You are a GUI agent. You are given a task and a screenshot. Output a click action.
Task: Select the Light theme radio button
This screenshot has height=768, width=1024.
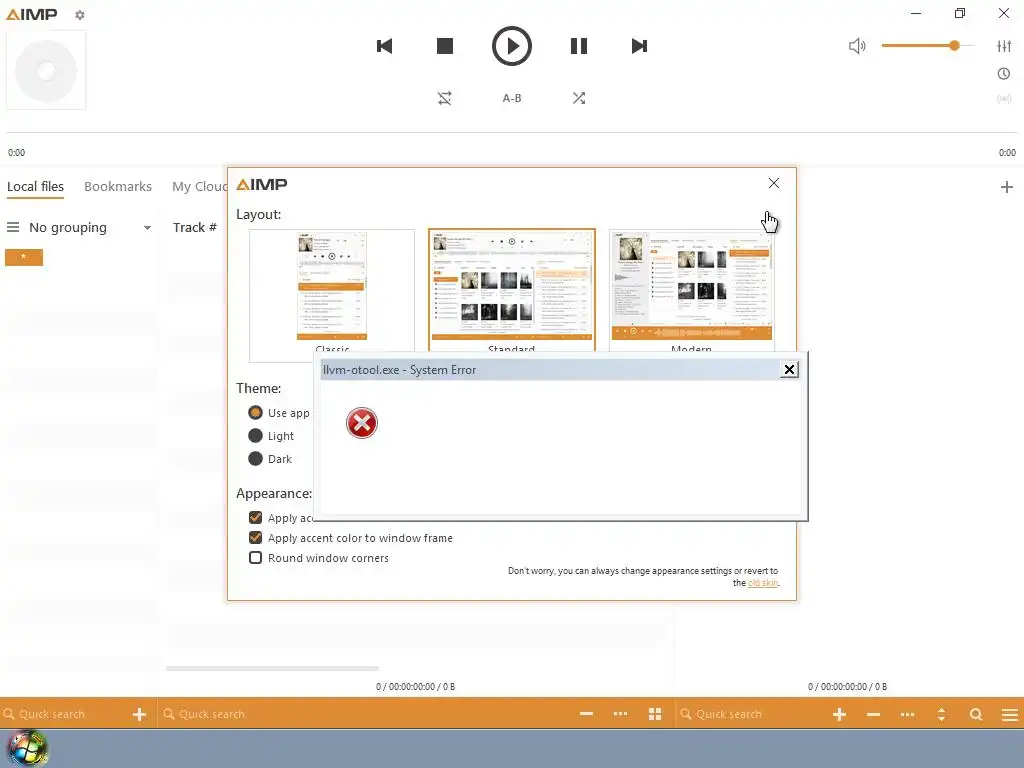click(x=255, y=436)
